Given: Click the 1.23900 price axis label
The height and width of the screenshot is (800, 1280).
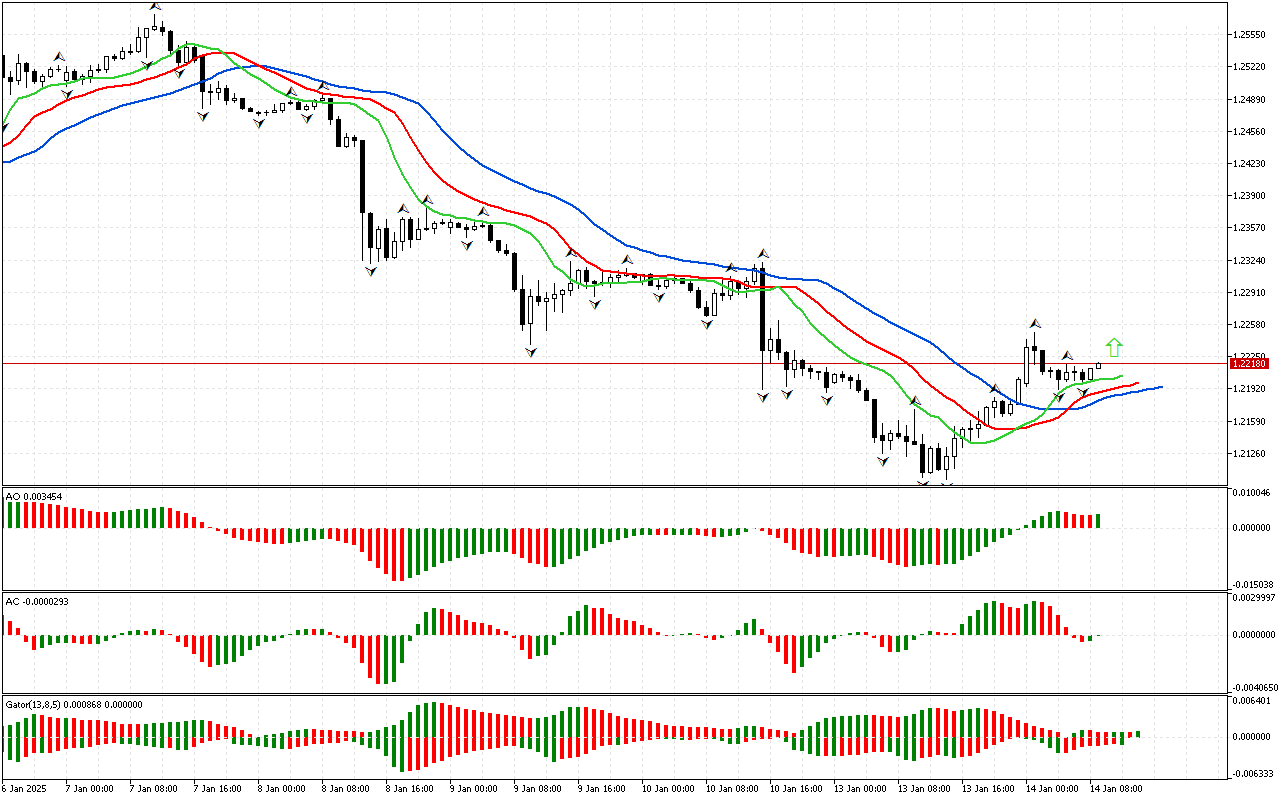Looking at the screenshot, I should pyautogui.click(x=1251, y=195).
